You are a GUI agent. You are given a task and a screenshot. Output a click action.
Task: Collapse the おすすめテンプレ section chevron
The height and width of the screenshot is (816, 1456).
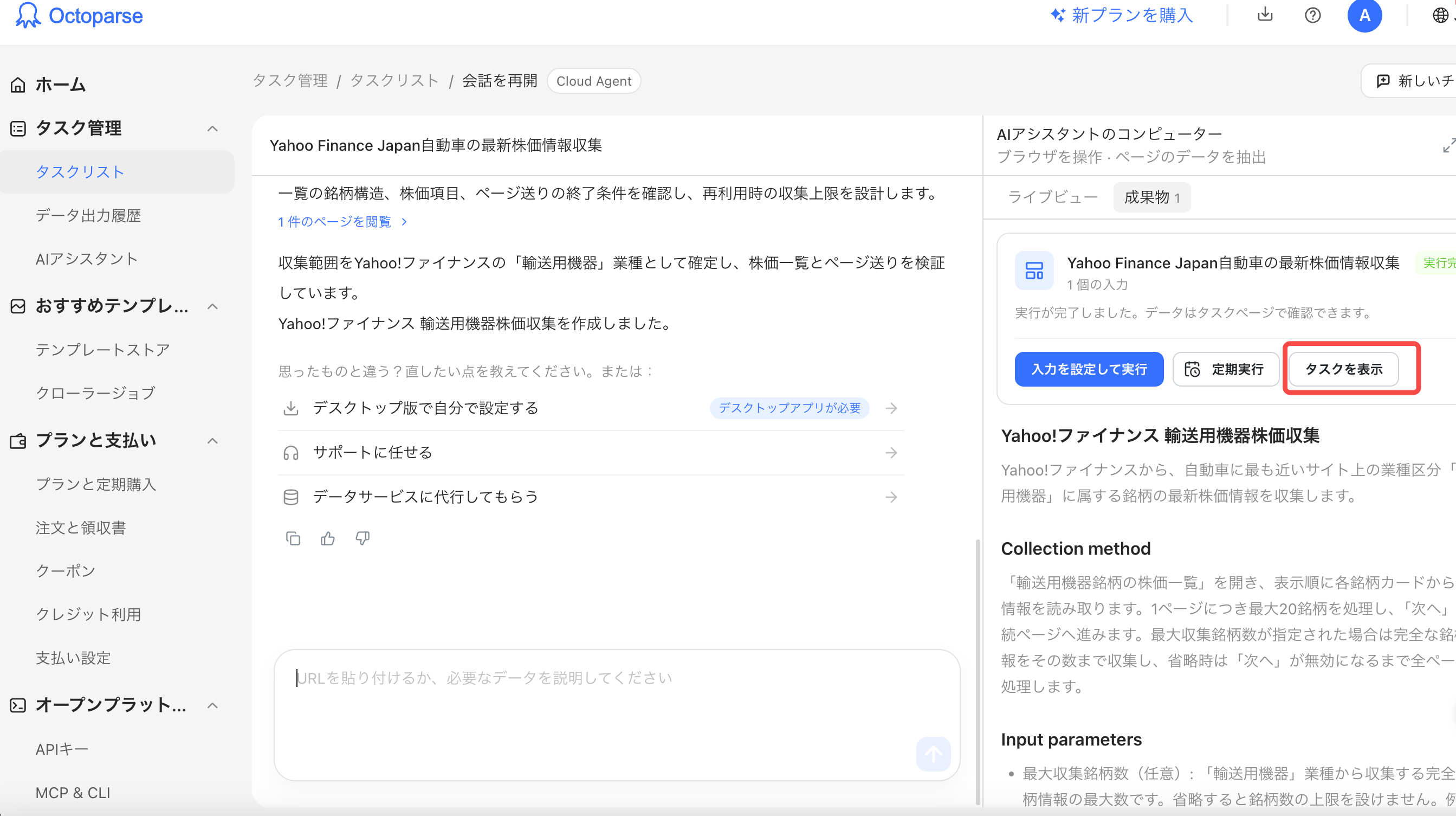(x=212, y=306)
